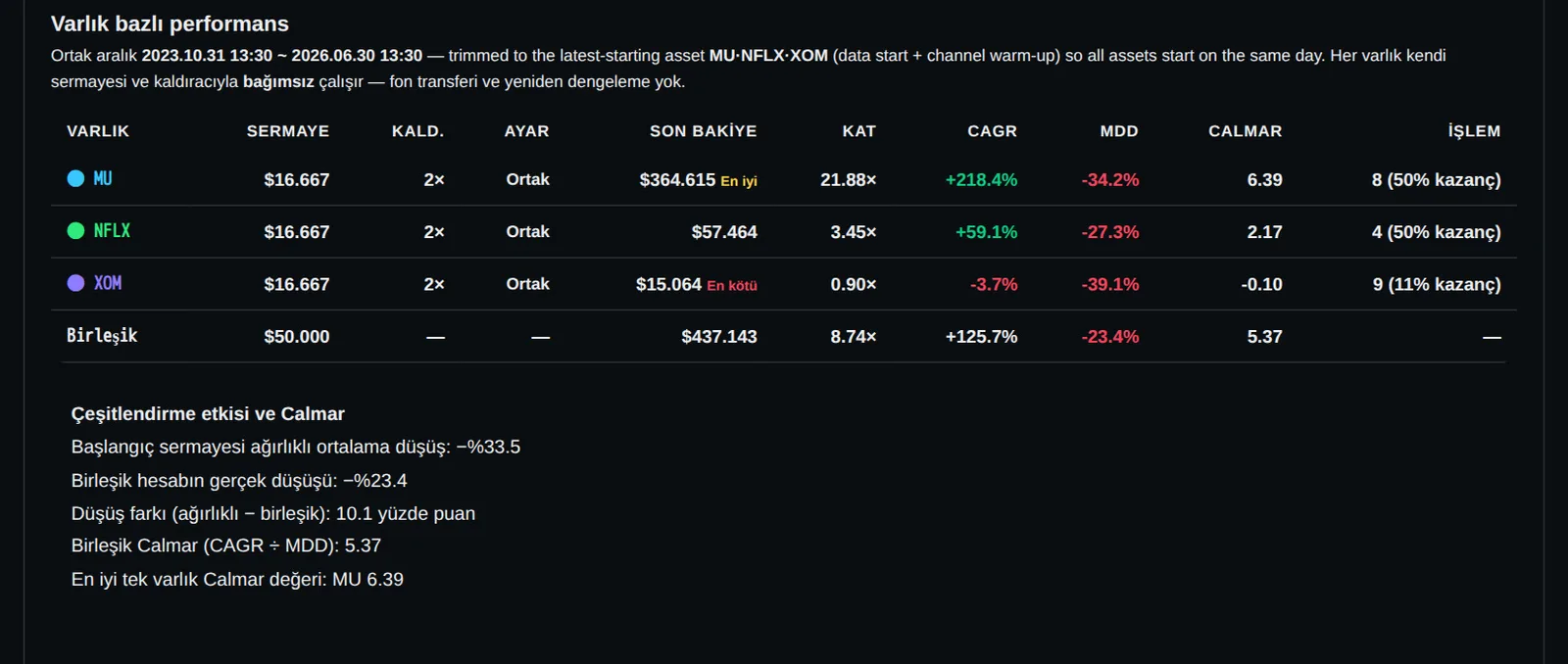Image resolution: width=1568 pixels, height=664 pixels.
Task: Click MU drawdown -34.2%
Action: (1110, 180)
